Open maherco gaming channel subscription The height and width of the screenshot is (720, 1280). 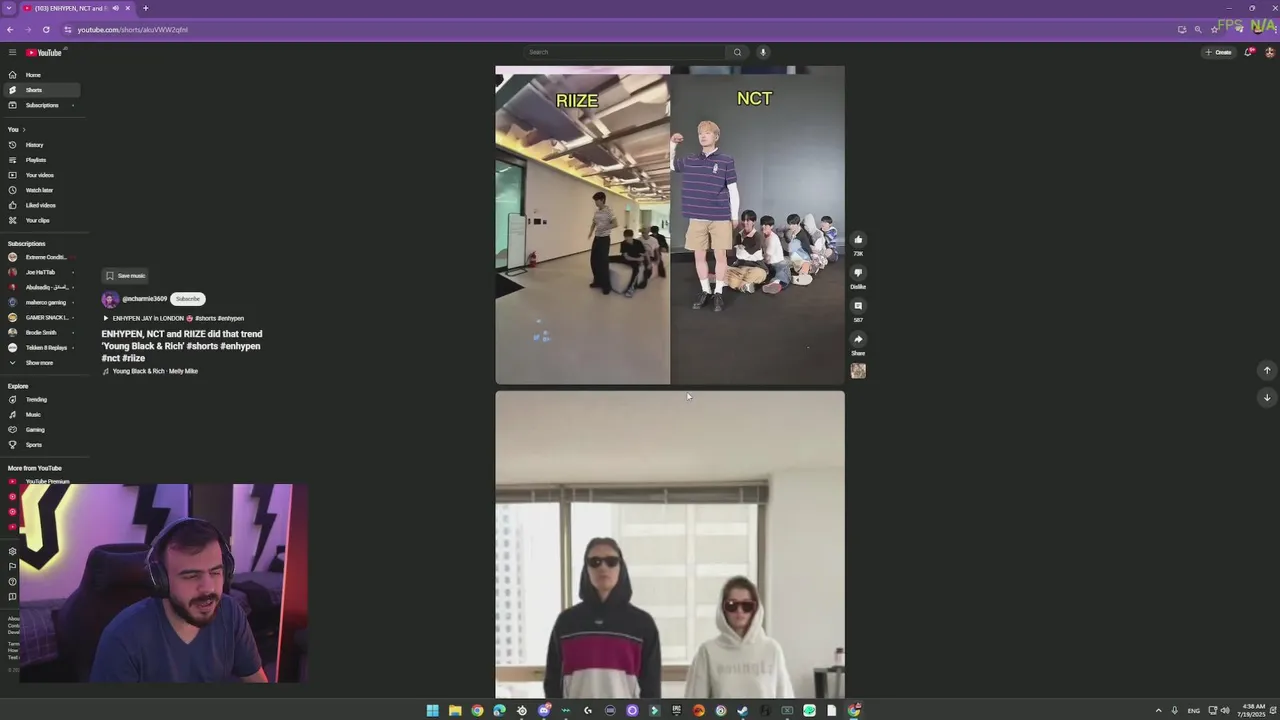tap(40, 302)
